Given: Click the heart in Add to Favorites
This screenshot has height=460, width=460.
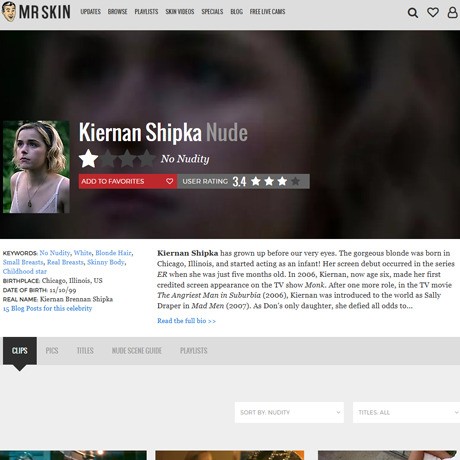Looking at the screenshot, I should (170, 181).
